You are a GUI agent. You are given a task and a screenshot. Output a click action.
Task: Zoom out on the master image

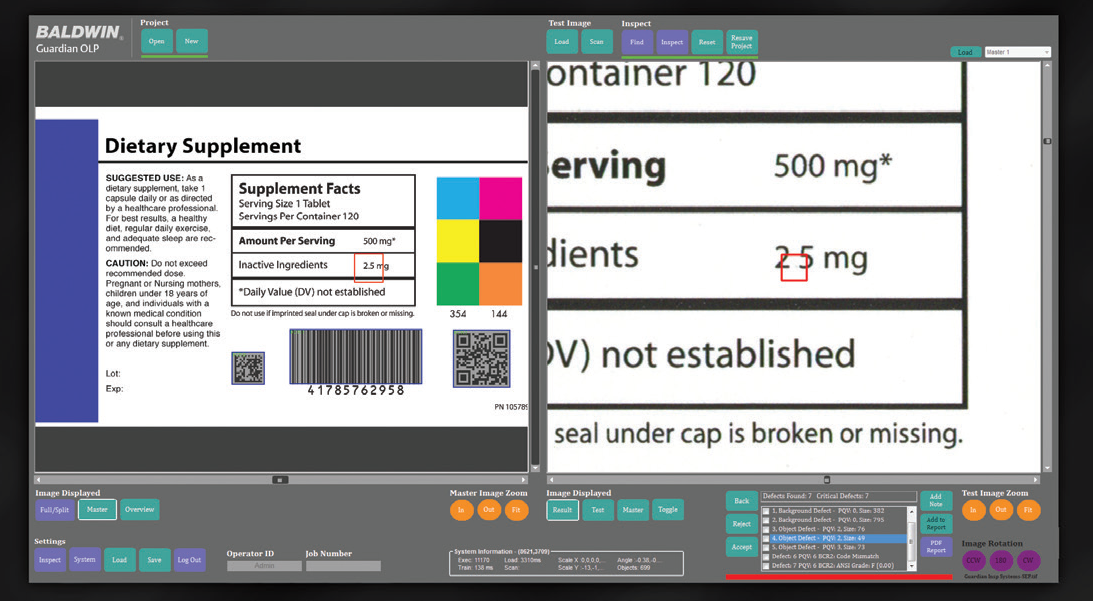(x=489, y=510)
